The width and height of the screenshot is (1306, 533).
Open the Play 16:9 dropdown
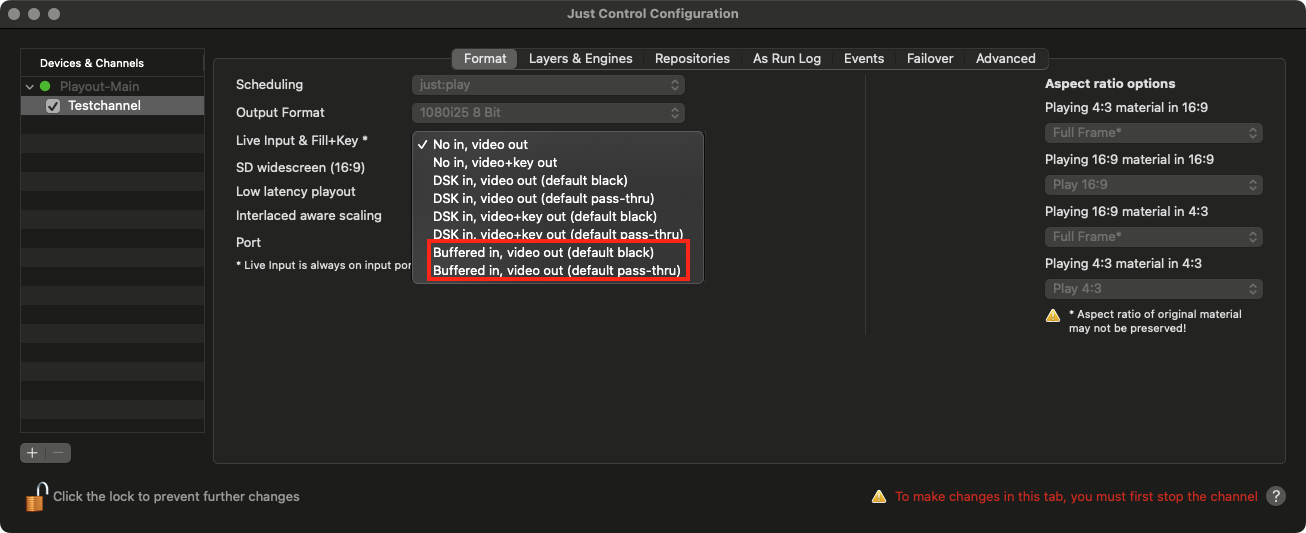pyautogui.click(x=1154, y=184)
